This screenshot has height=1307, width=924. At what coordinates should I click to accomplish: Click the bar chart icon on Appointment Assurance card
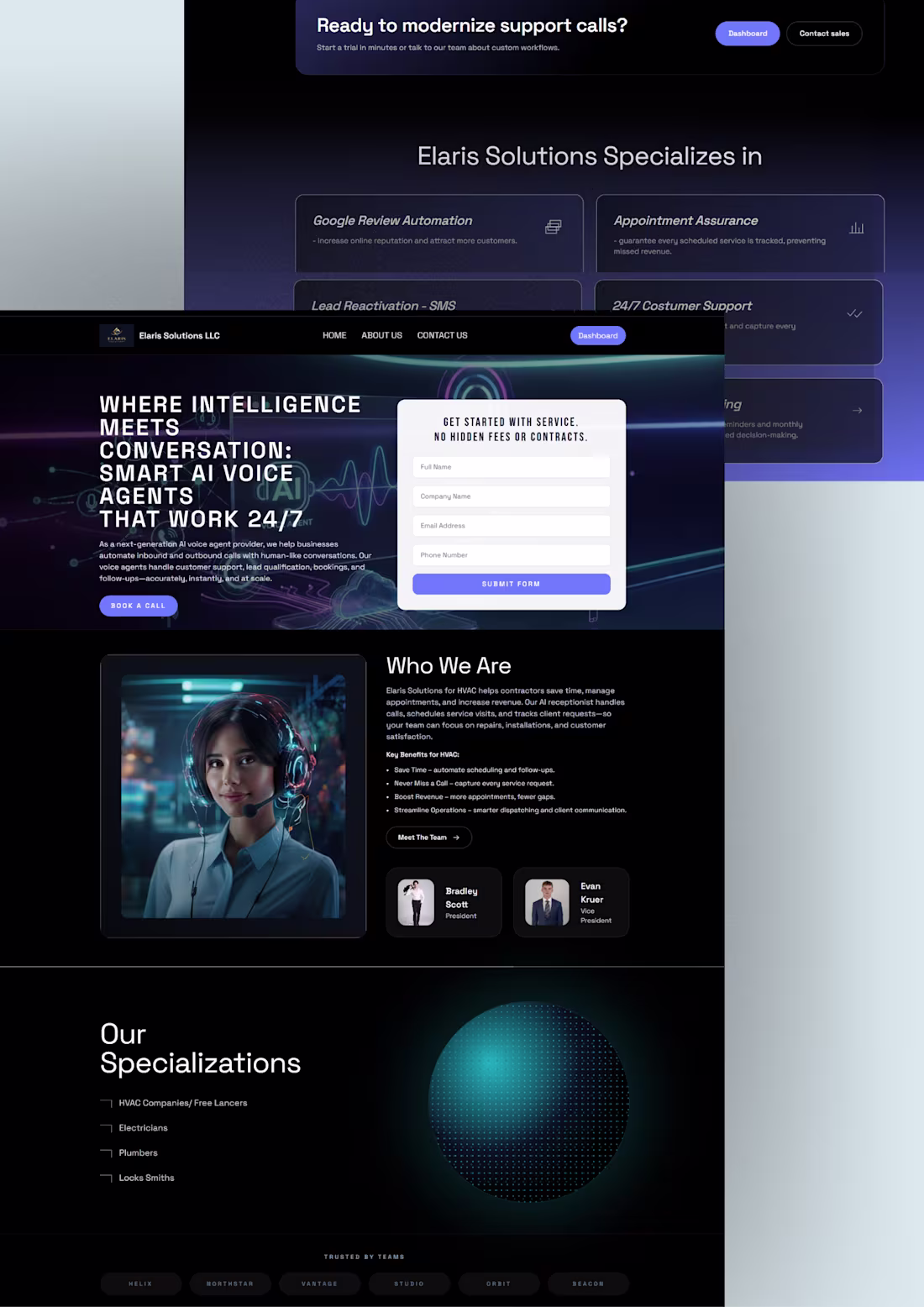(x=856, y=226)
